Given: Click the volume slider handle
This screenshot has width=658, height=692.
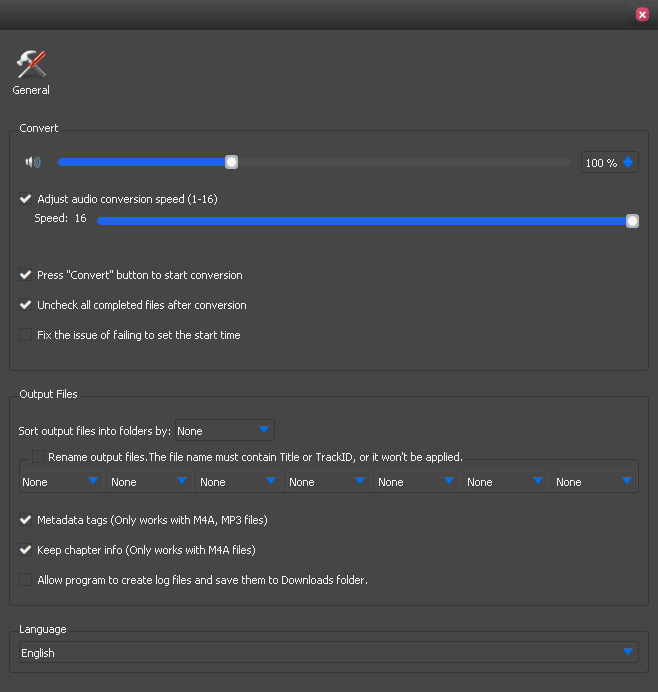Looking at the screenshot, I should 231,162.
